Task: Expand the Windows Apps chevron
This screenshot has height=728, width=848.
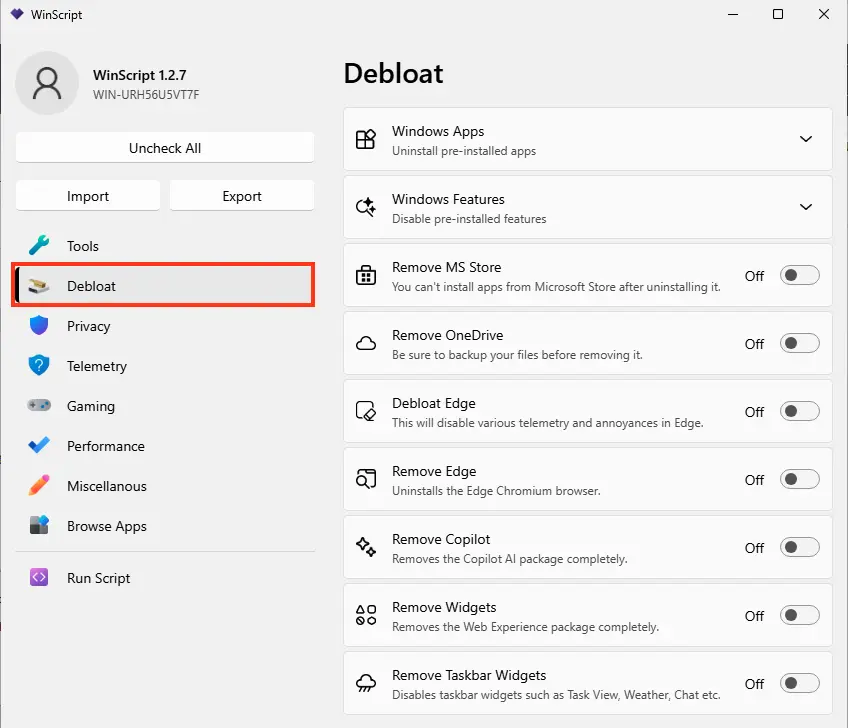Action: point(806,139)
